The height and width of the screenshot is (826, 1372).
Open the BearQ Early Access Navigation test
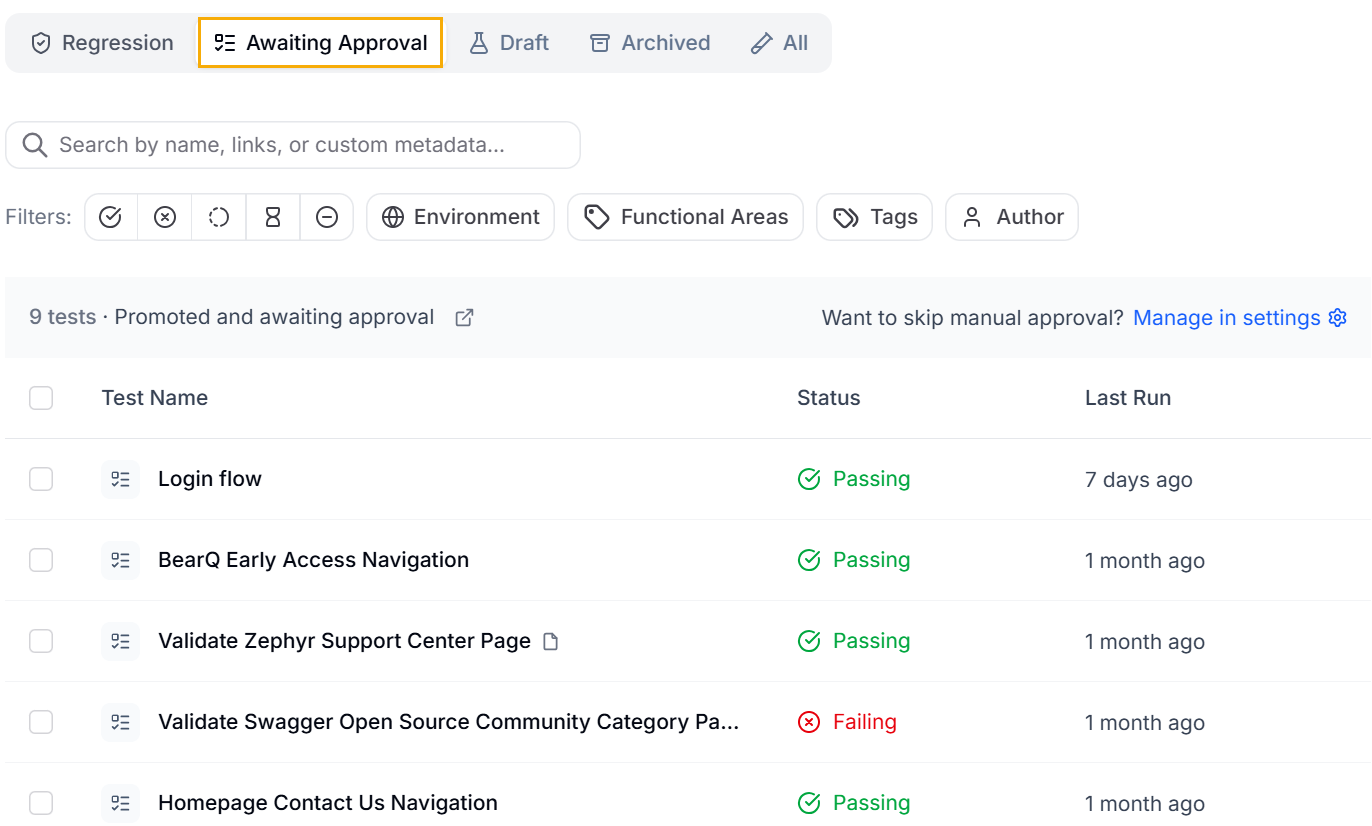pos(313,560)
